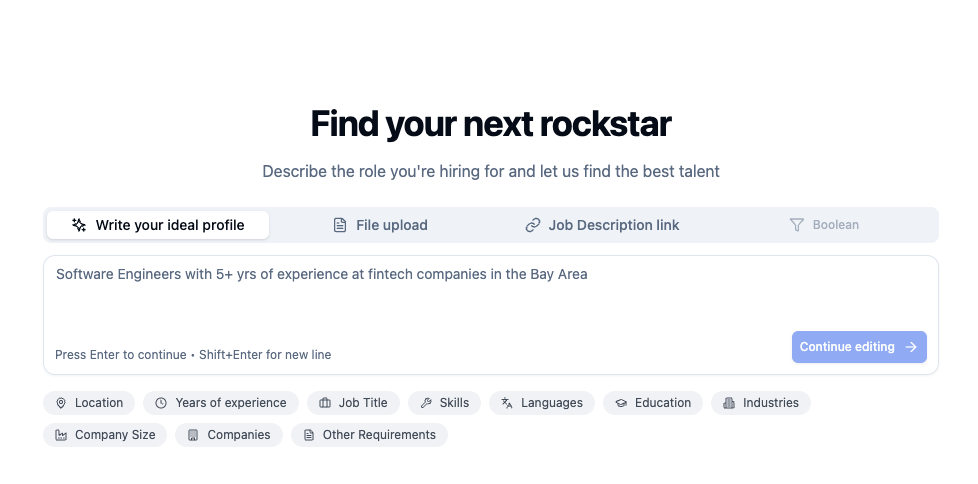
Task: Add the Other Requirements filter
Action: pos(369,435)
